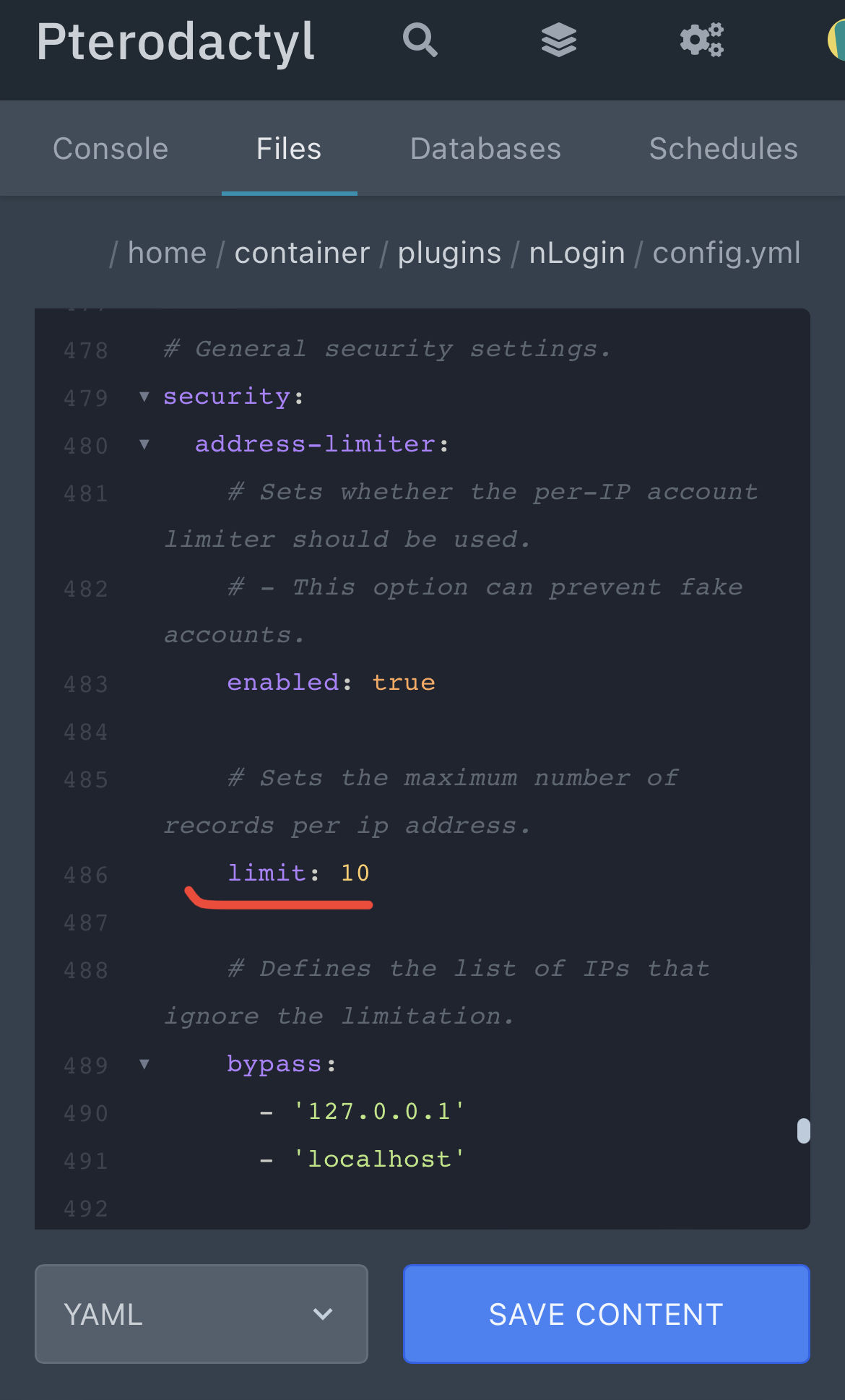Screen dimensions: 845x1400
Task: Collapse the address-limiter fold arrow
Action: (144, 444)
